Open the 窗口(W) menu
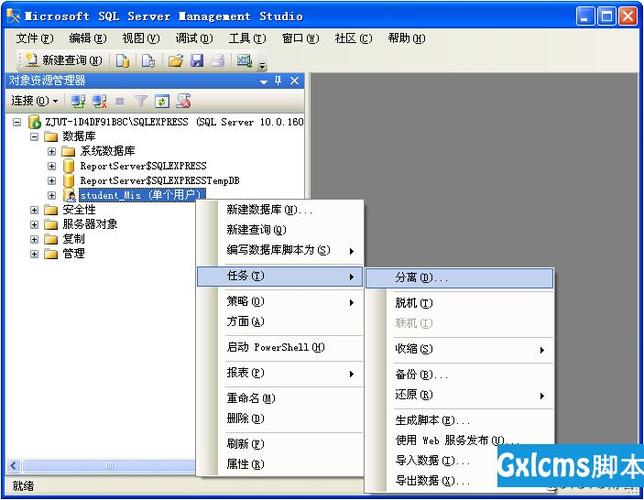 point(300,39)
